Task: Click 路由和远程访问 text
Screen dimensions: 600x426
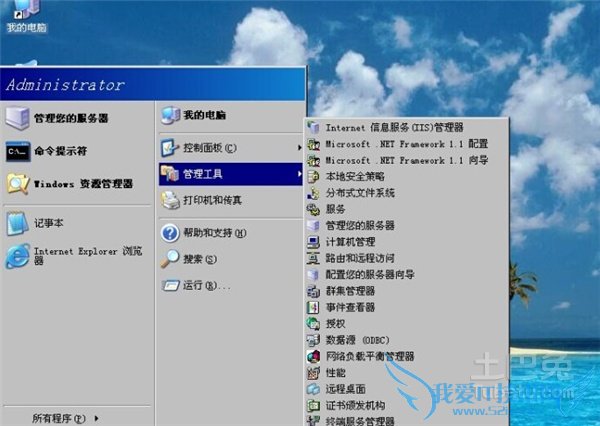Action: [x=360, y=258]
